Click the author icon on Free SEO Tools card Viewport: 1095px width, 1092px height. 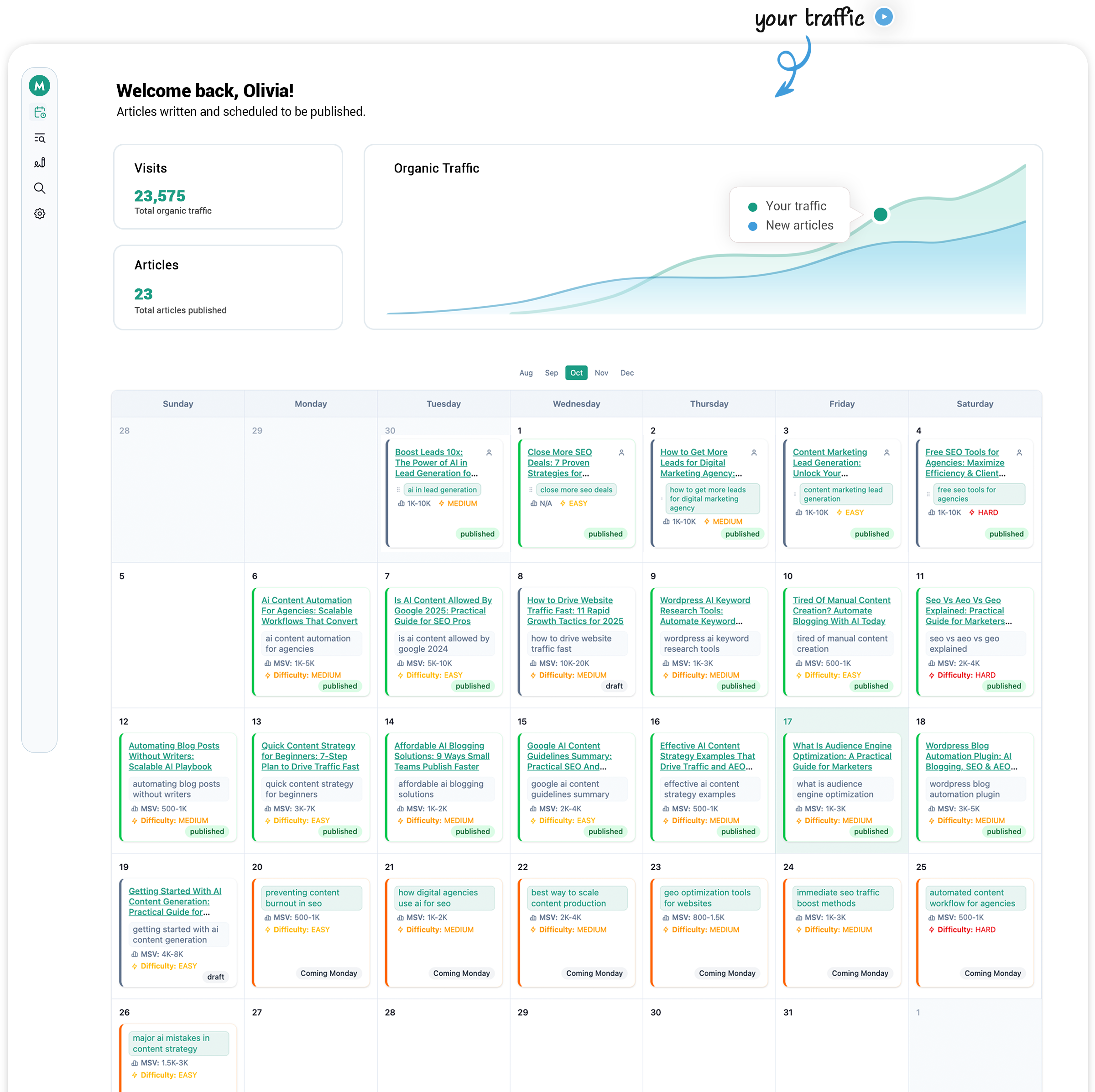tap(1018, 453)
